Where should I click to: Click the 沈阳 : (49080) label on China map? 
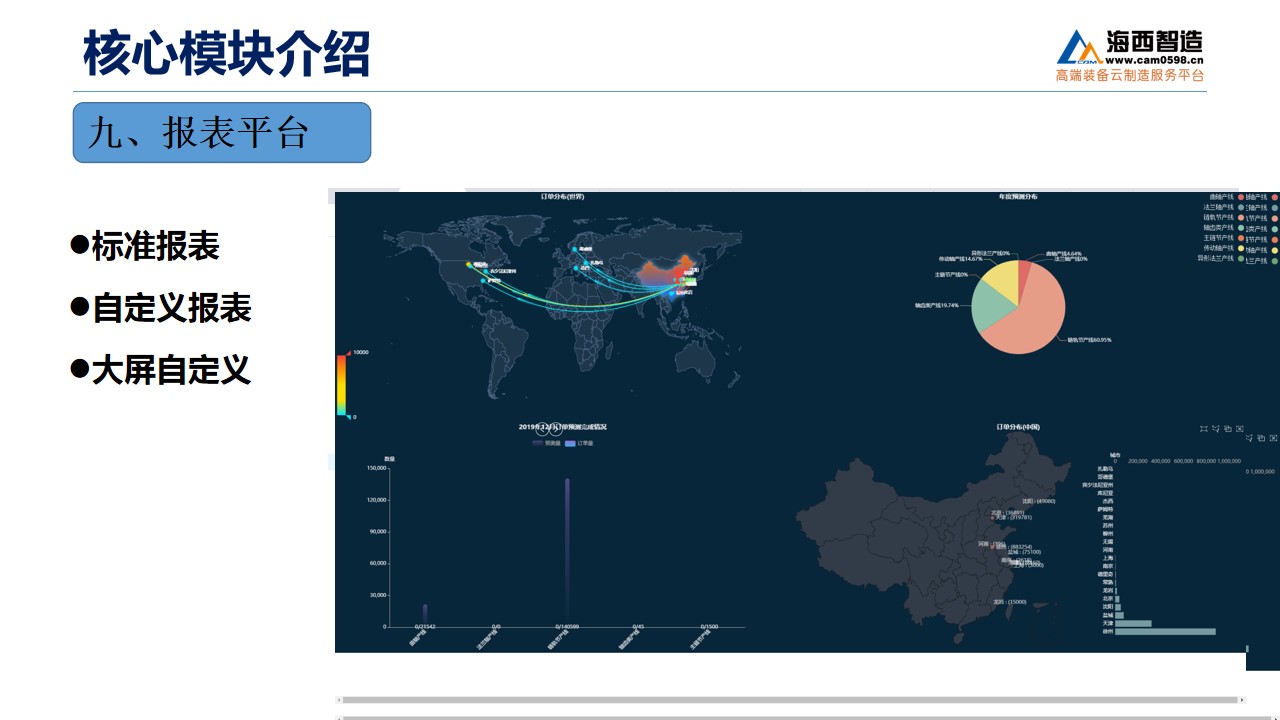(1038, 501)
